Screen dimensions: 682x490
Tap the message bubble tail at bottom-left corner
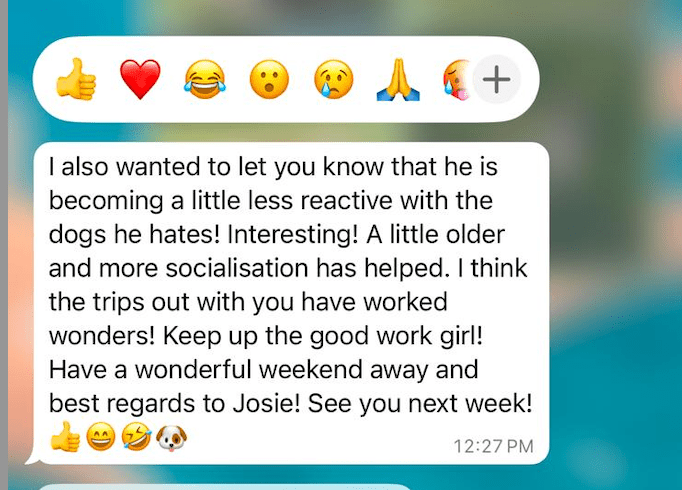32,459
